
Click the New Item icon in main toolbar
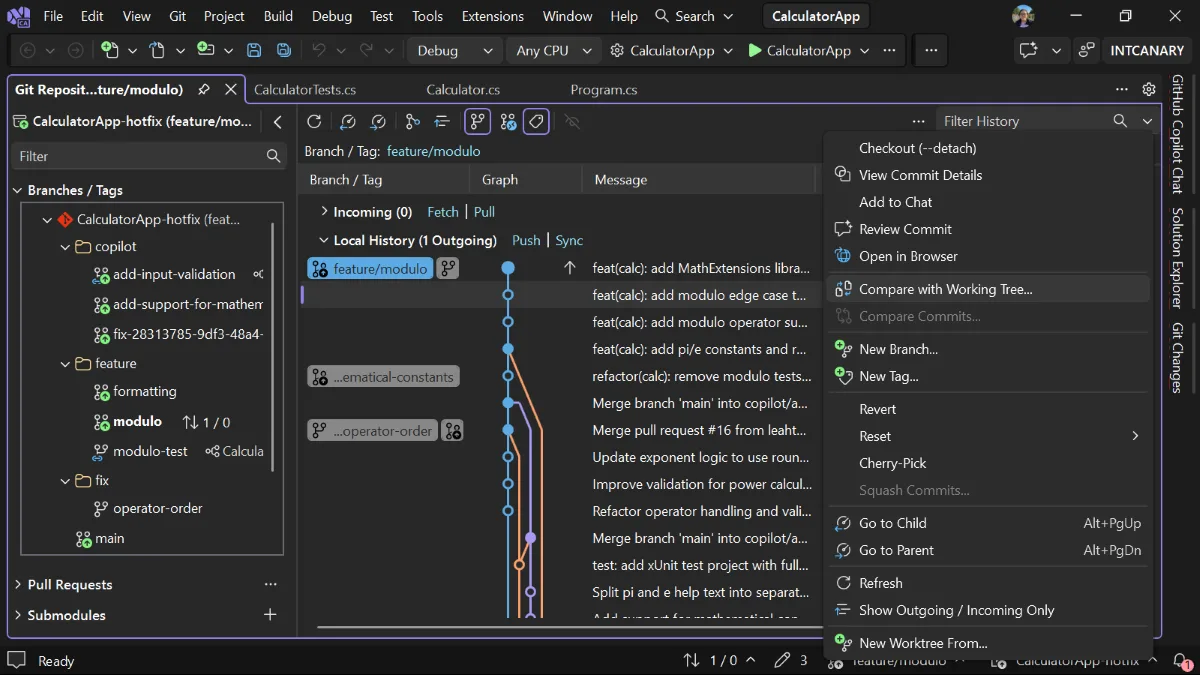pyautogui.click(x=109, y=51)
